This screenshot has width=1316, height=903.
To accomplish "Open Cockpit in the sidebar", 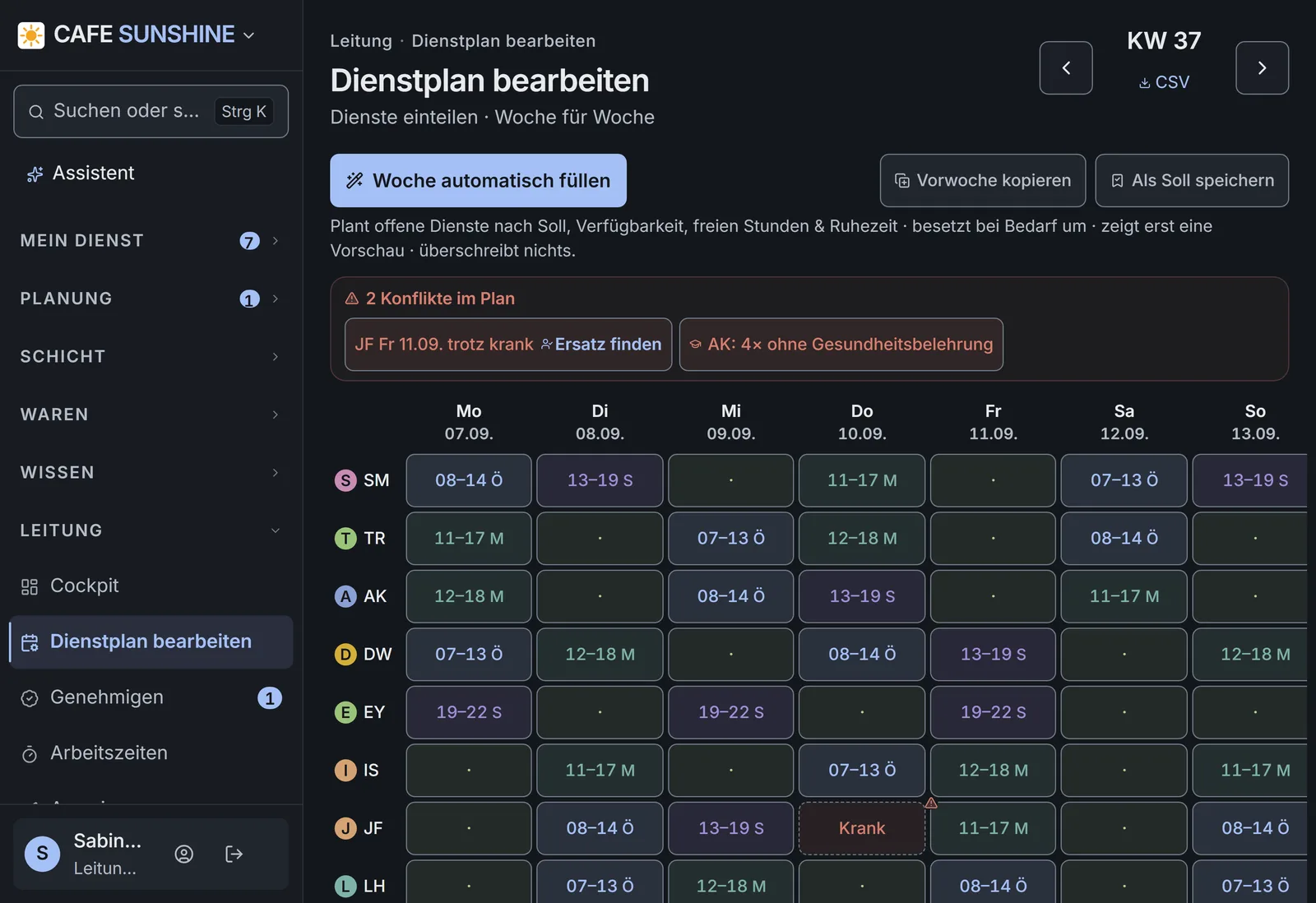I will point(151,586).
